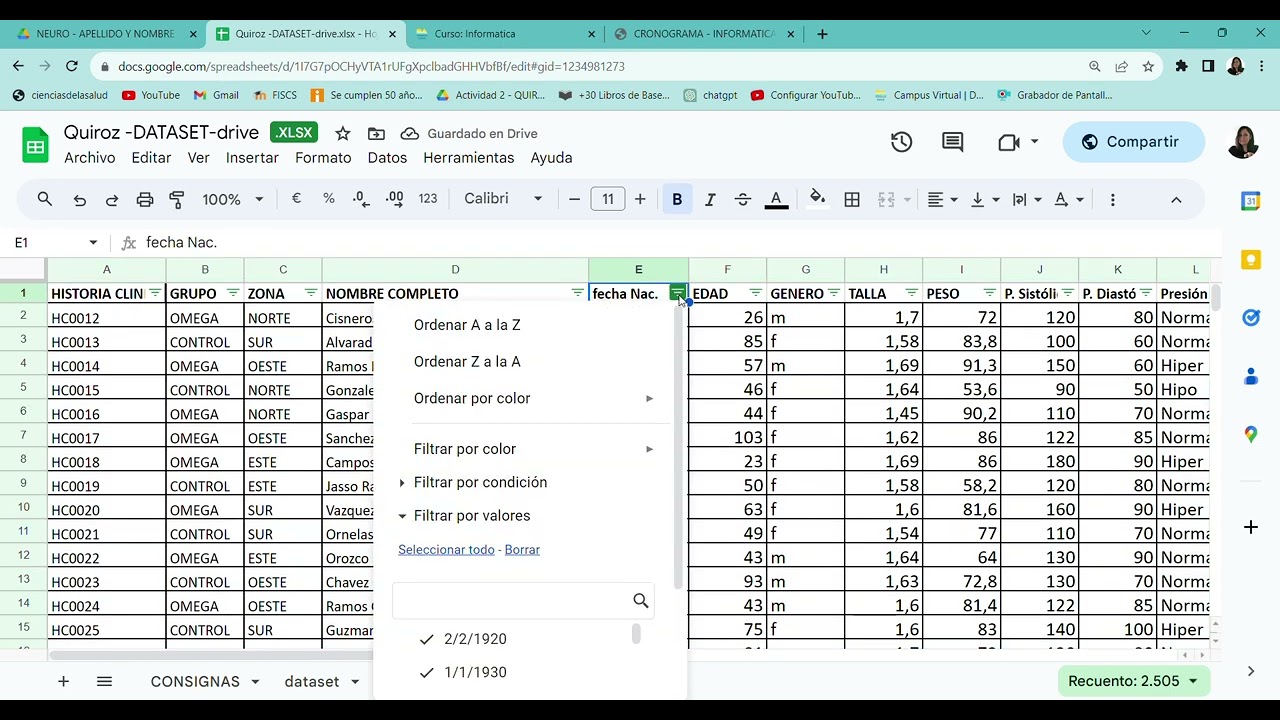Click the Borrar link
Image resolution: width=1280 pixels, height=720 pixels.
pos(522,550)
